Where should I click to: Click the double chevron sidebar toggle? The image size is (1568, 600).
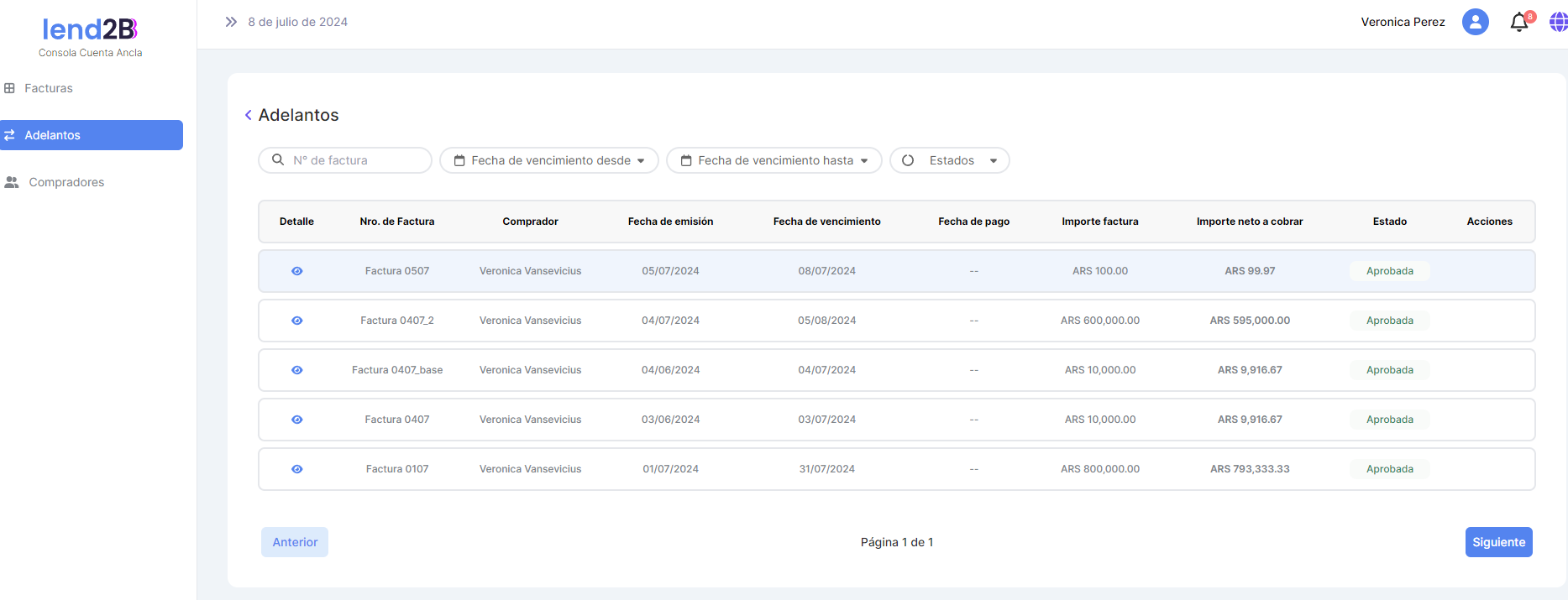[231, 22]
